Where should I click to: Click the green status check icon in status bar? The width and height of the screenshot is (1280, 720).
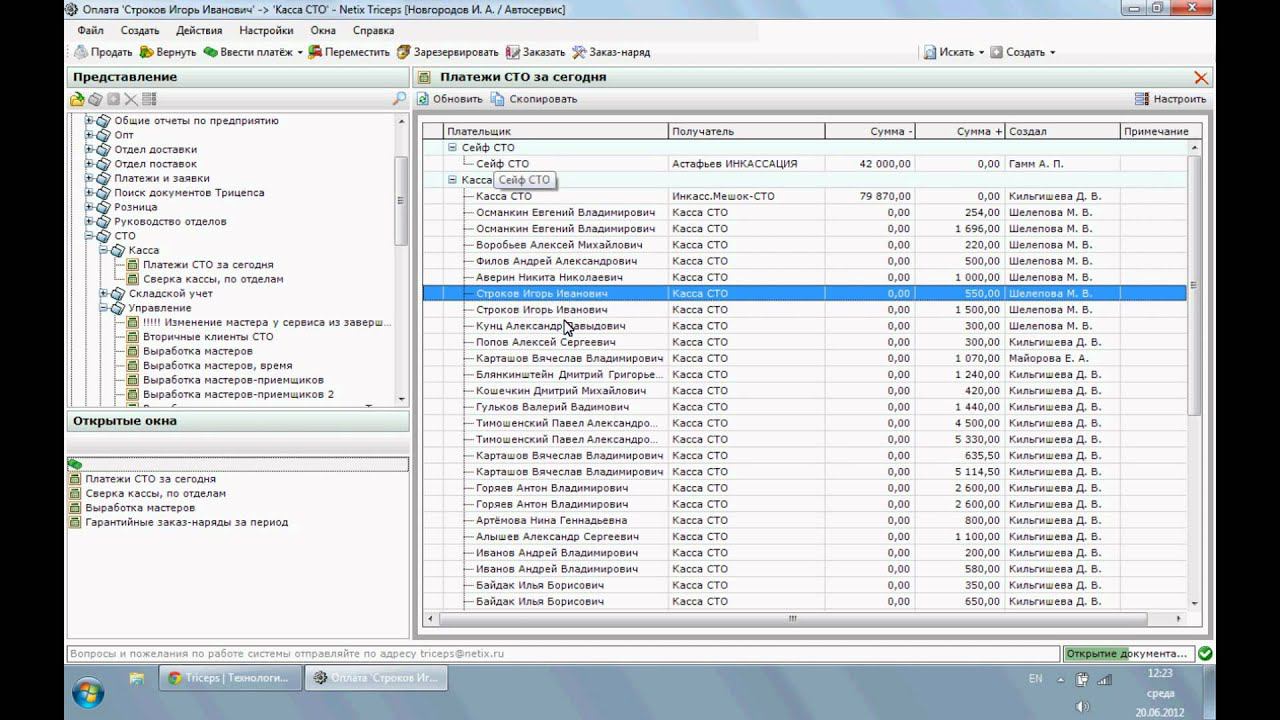click(1205, 653)
